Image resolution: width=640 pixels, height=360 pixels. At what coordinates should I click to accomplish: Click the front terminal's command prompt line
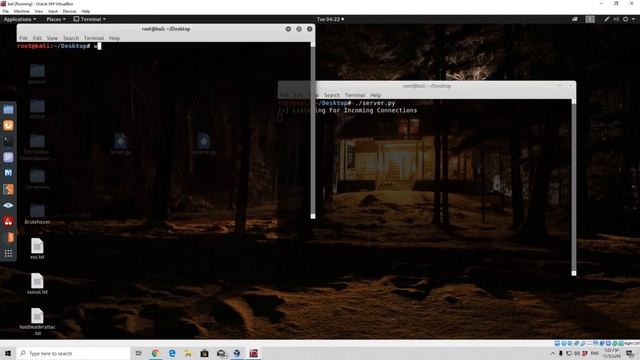point(59,46)
